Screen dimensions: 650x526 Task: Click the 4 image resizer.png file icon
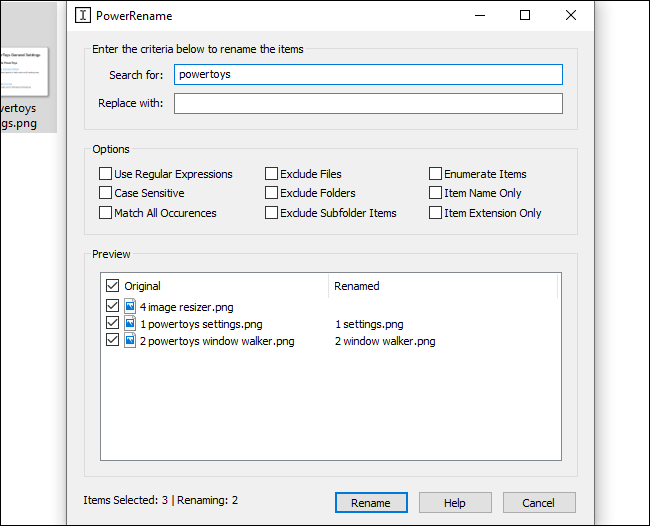tap(130, 307)
